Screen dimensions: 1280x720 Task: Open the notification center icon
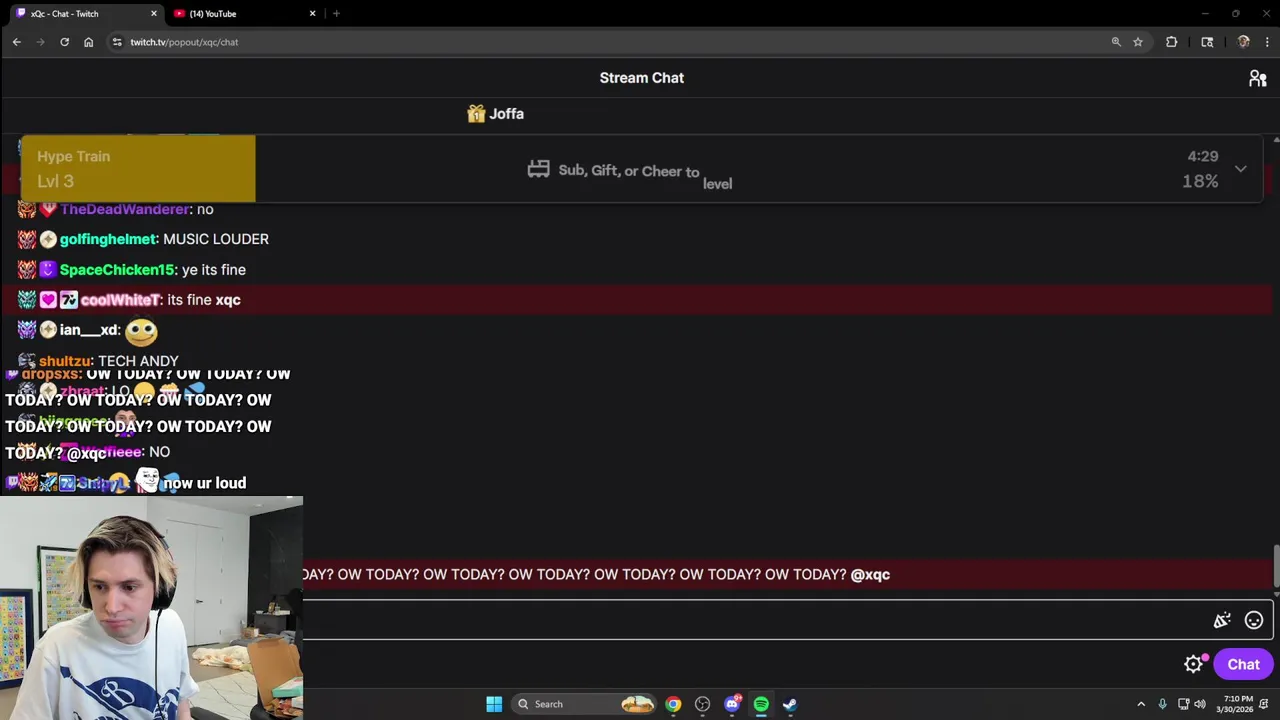click(1265, 704)
